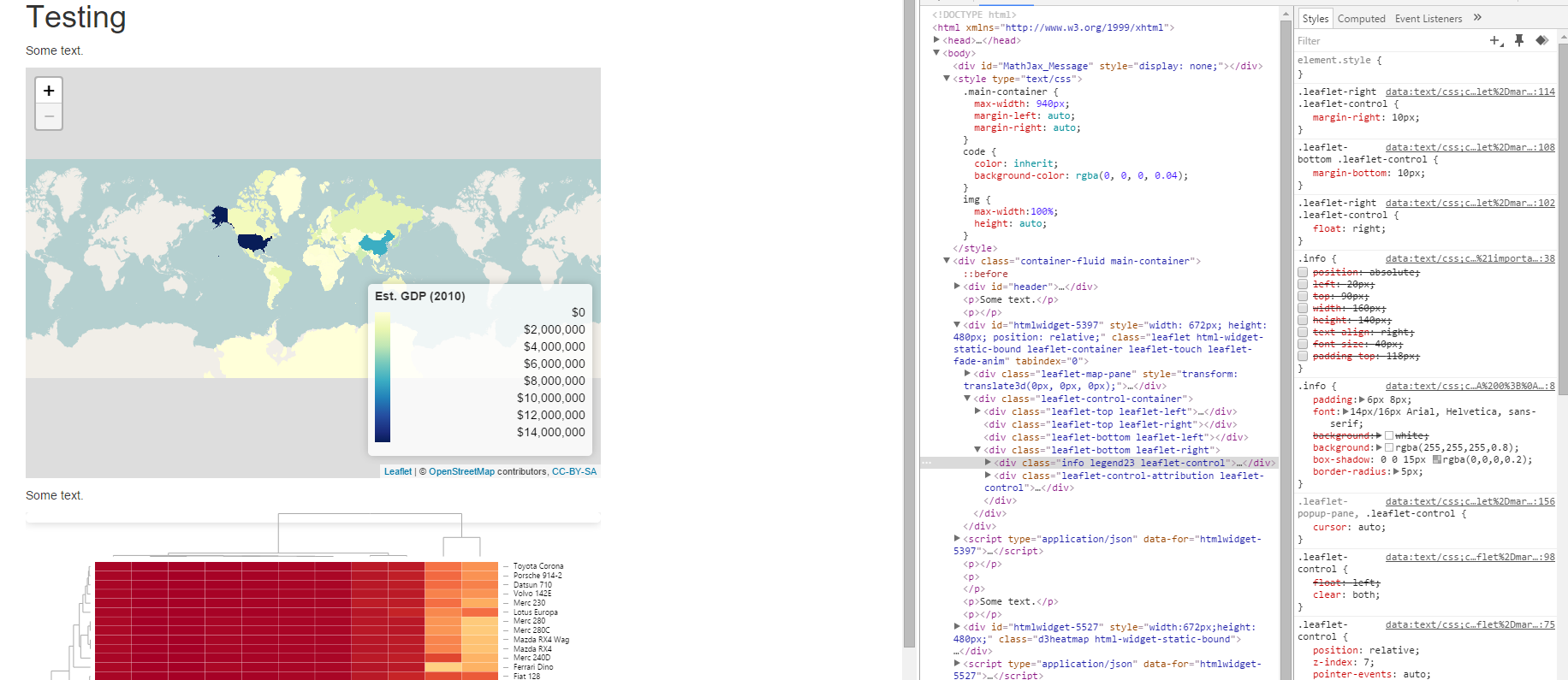Add new style rule with plus icon
The width and height of the screenshot is (1568, 680).
point(1496,40)
